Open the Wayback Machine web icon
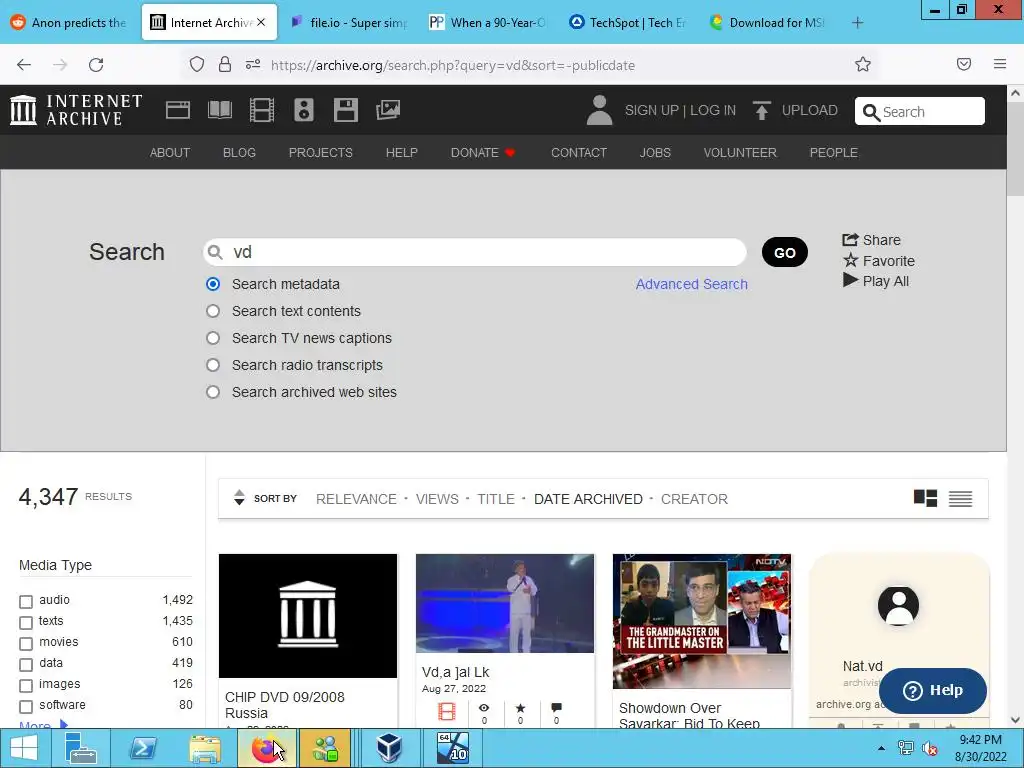This screenshot has width=1024, height=768. [x=178, y=110]
